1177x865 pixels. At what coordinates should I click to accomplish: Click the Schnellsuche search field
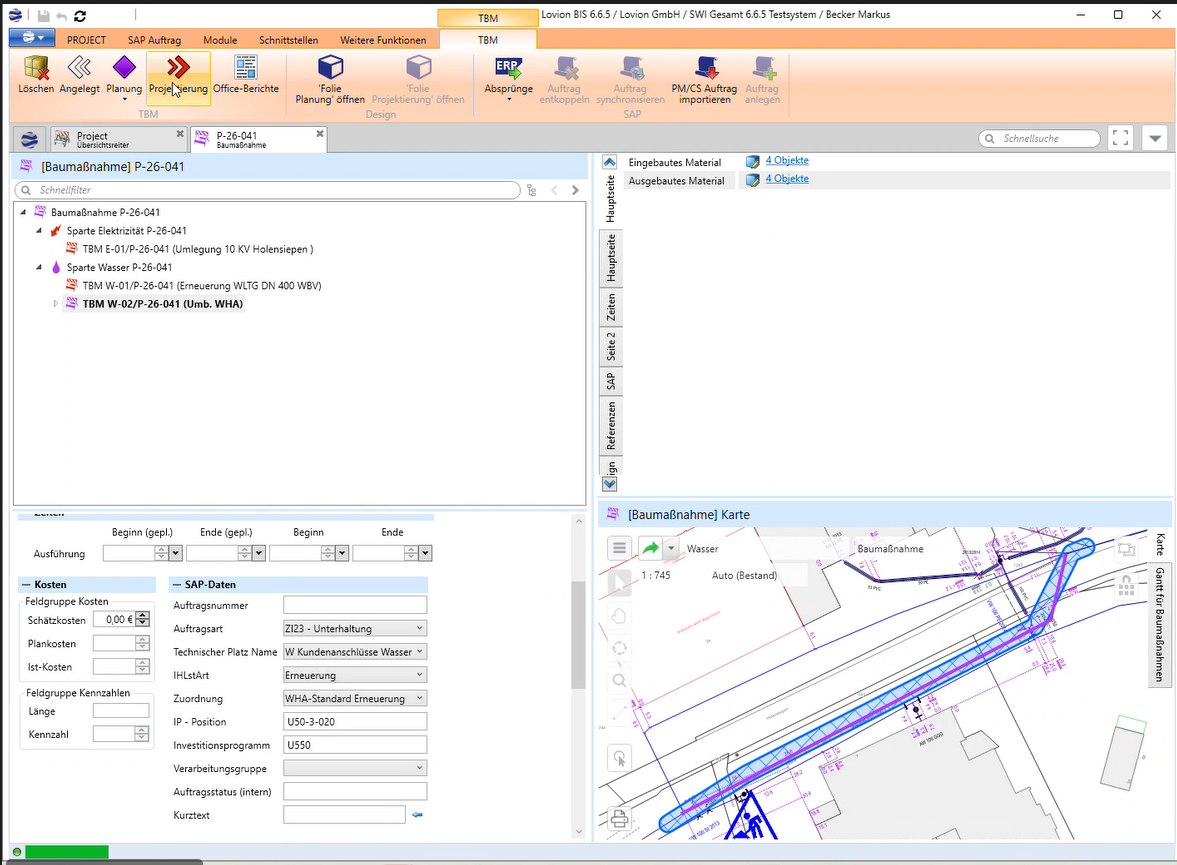click(x=1040, y=139)
